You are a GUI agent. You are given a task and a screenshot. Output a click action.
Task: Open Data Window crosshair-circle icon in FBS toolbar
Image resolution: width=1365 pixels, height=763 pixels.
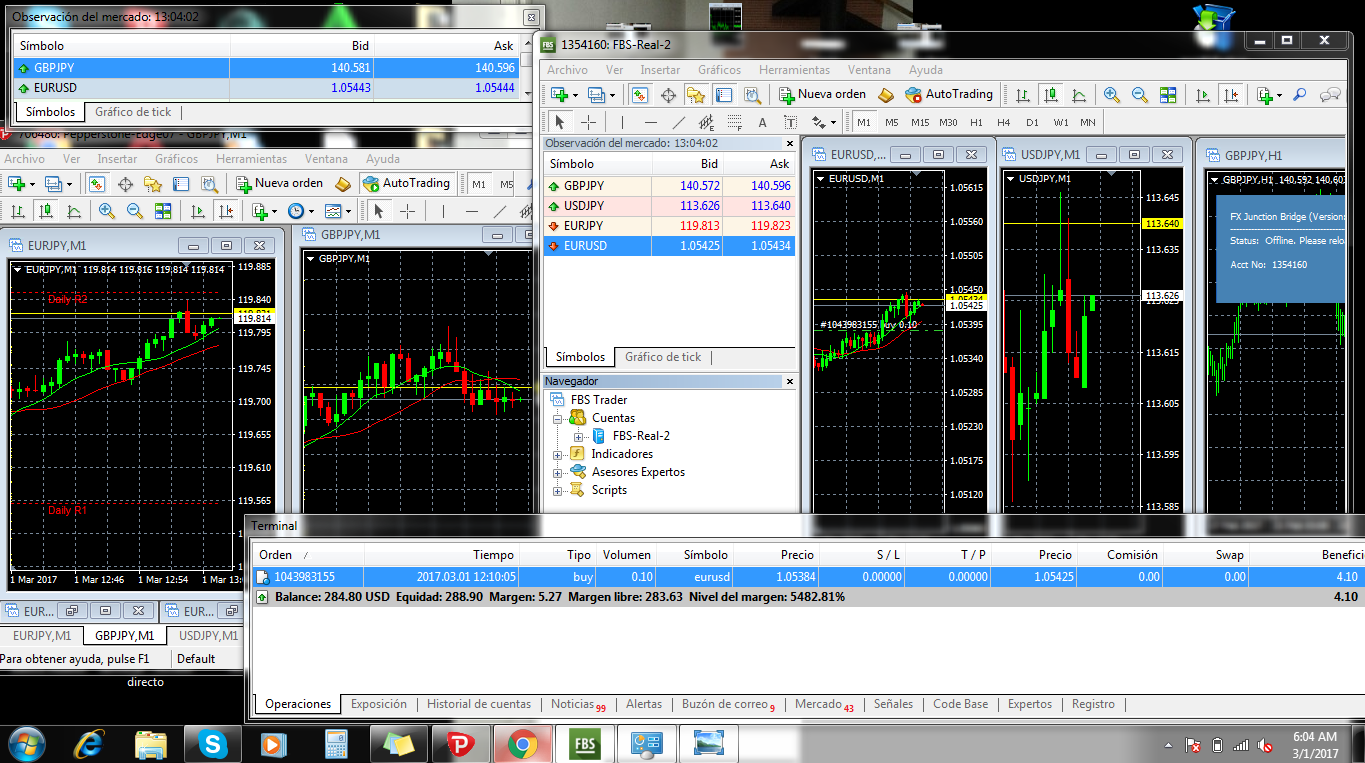pyautogui.click(x=668, y=94)
